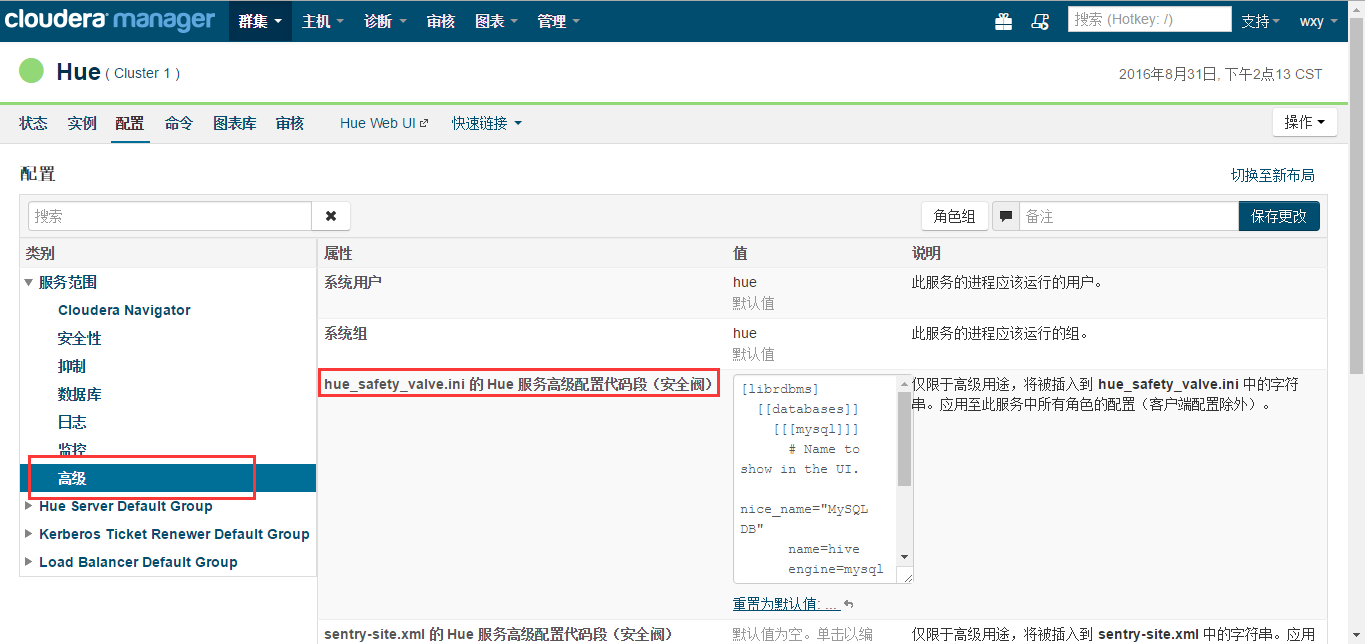Click the 系统组 property name
Screen dimensions: 1365x644
coord(346,333)
